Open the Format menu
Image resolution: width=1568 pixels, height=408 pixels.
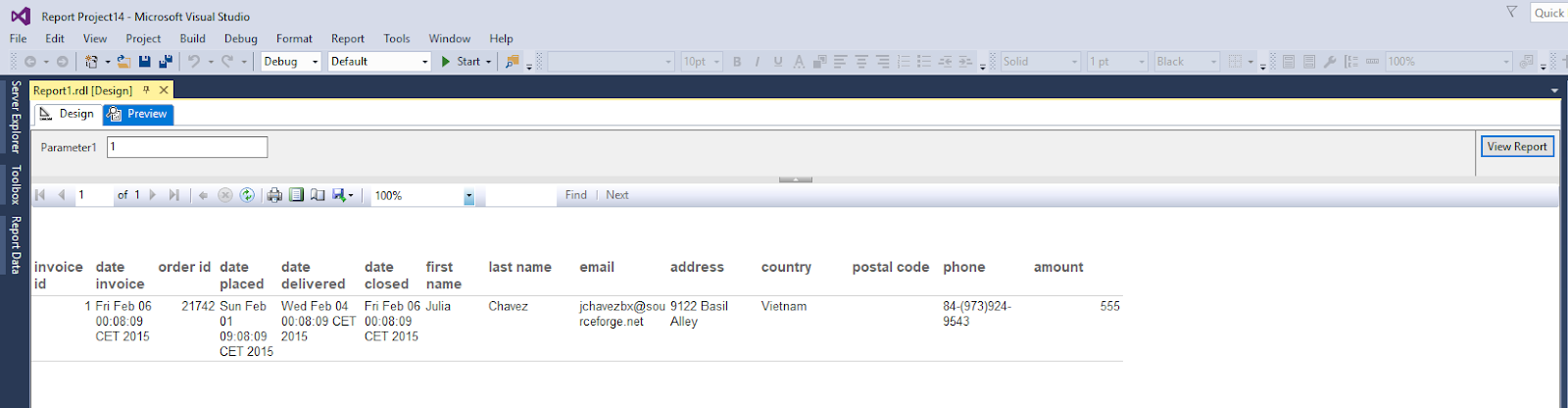294,38
